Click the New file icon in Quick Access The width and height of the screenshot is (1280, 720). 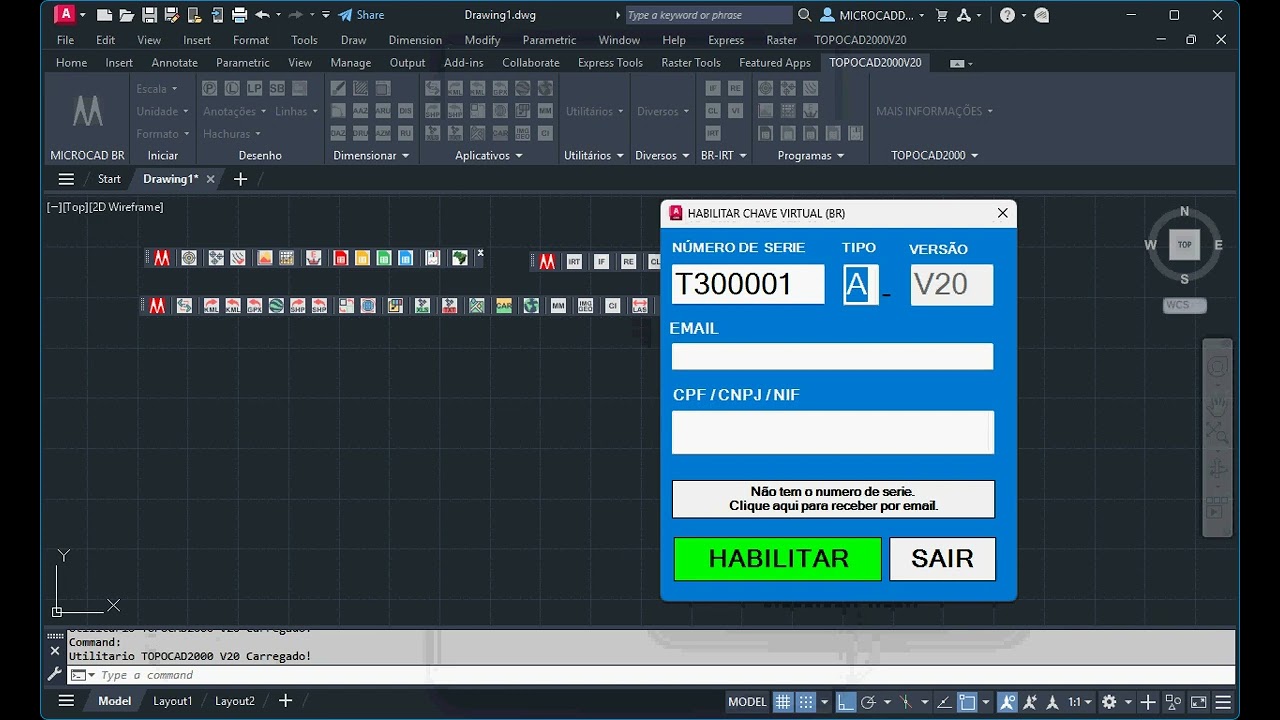tap(104, 15)
